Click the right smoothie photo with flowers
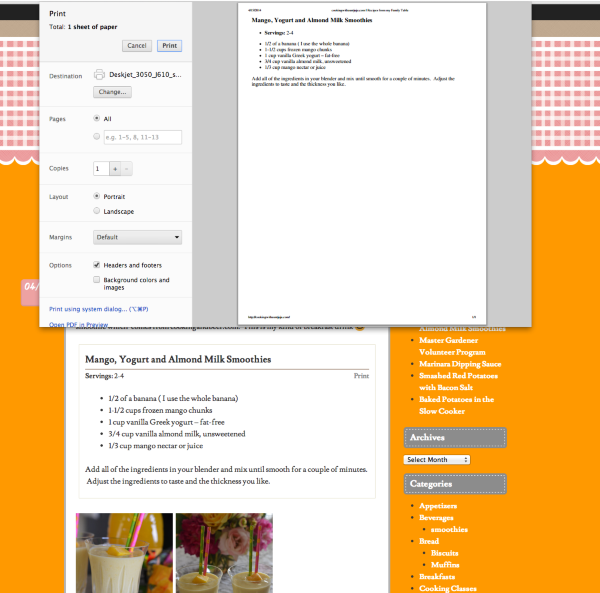 (224, 553)
